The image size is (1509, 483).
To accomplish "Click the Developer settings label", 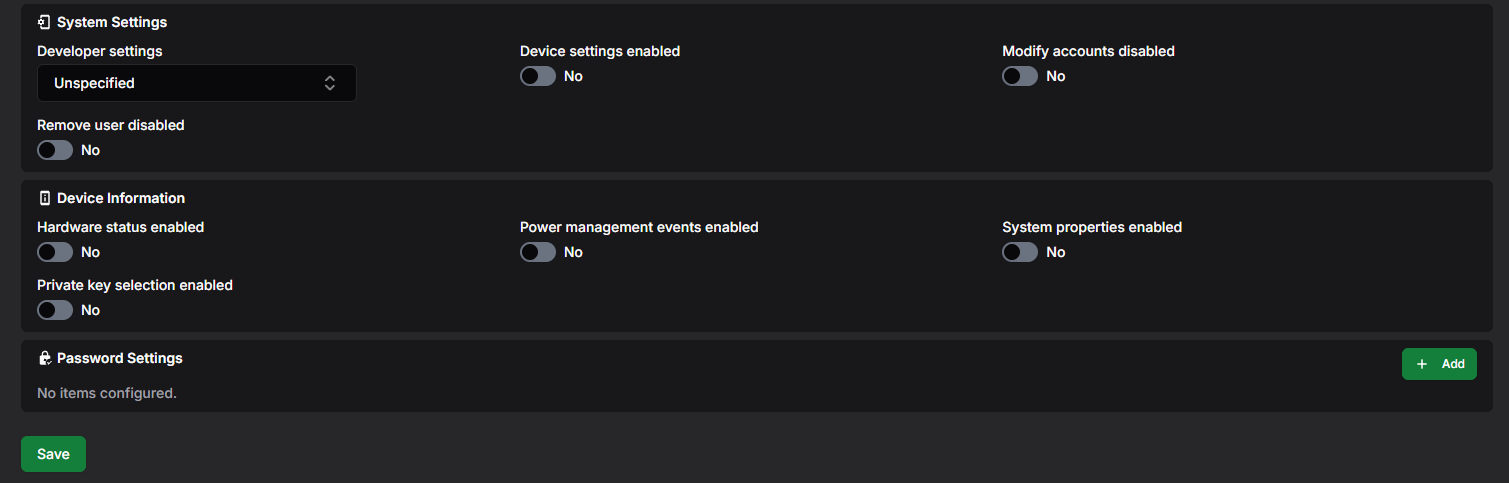I will click(100, 51).
